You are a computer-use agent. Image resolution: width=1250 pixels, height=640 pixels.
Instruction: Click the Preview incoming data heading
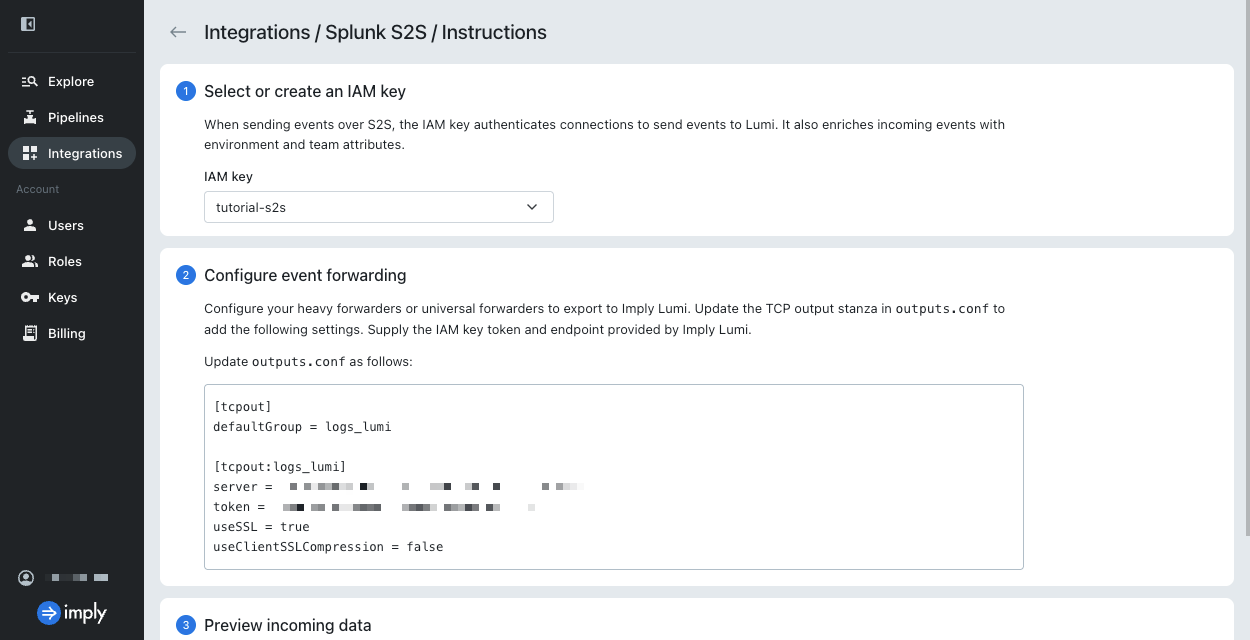288,625
